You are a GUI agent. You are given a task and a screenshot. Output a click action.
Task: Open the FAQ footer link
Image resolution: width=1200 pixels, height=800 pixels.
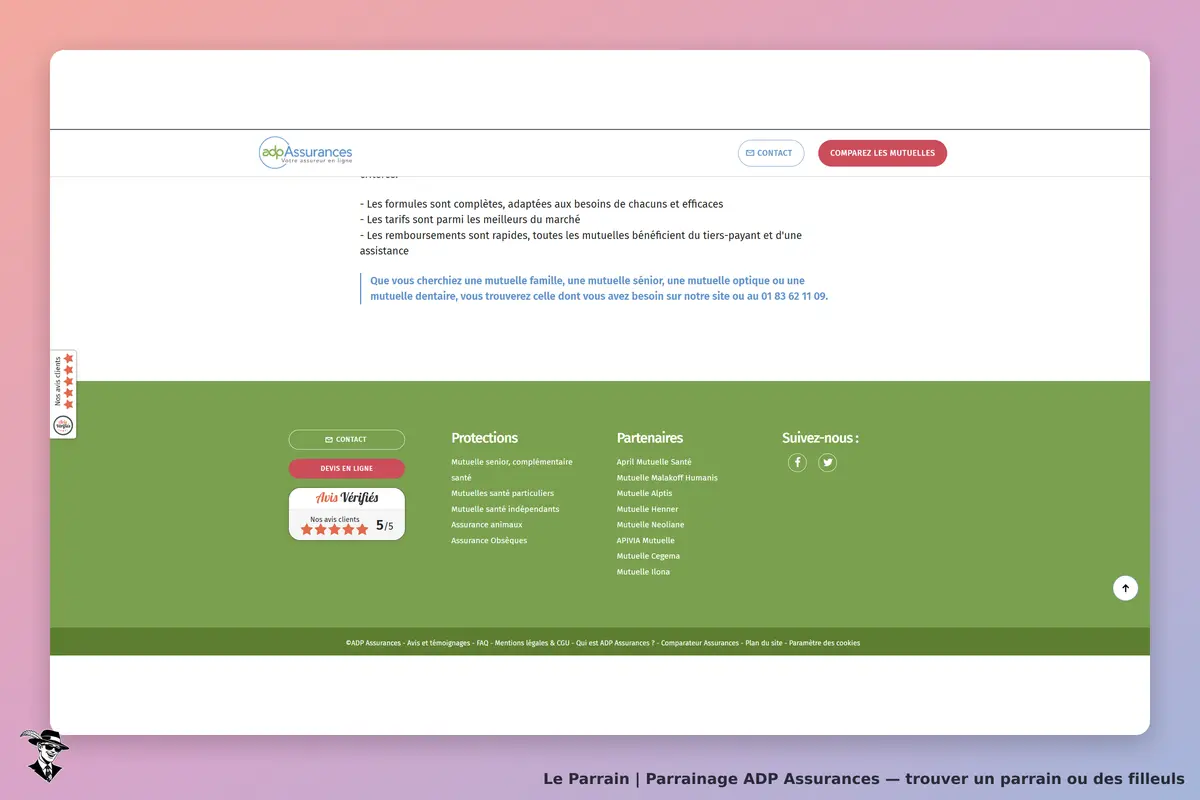pyautogui.click(x=482, y=643)
